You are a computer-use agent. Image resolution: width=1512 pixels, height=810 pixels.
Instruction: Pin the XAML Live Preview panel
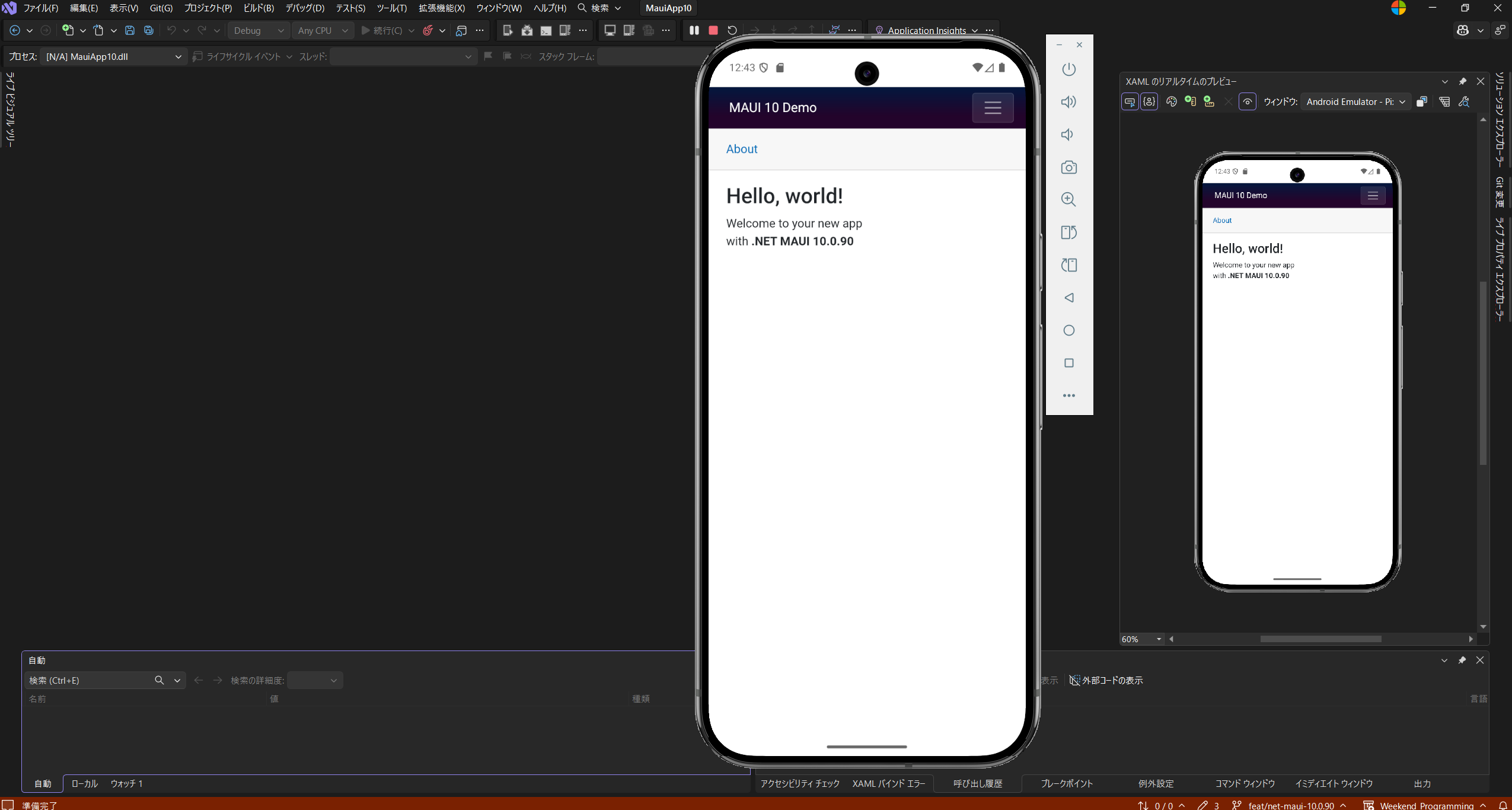tap(1462, 81)
